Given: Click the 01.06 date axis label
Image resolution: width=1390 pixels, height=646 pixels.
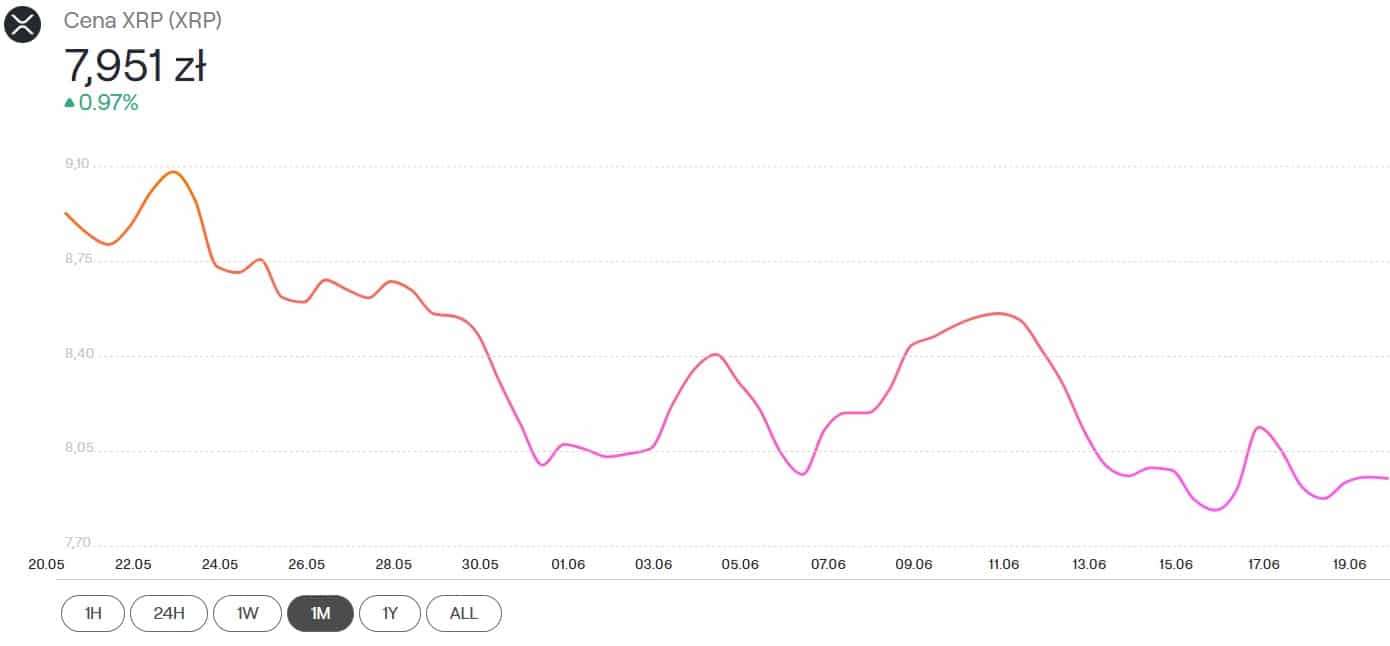Looking at the screenshot, I should click(567, 564).
